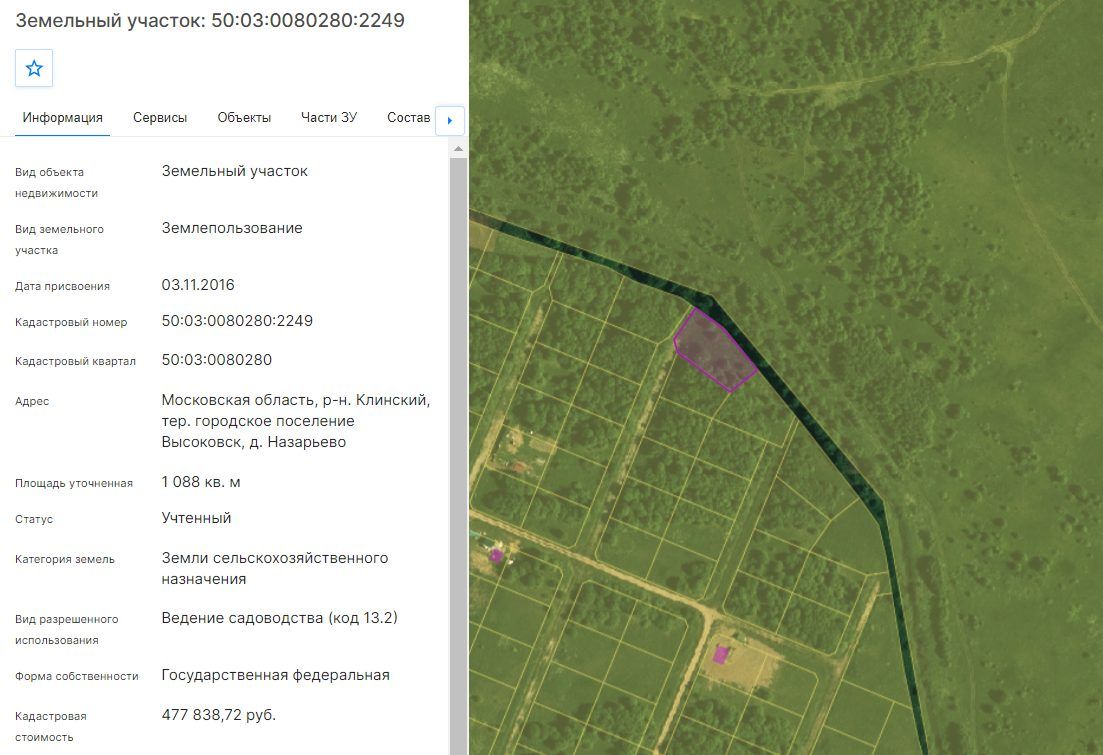Click the panel title Земельный участок: 50:03:0080280:2249
The image size is (1103, 755).
pyautogui.click(x=210, y=20)
